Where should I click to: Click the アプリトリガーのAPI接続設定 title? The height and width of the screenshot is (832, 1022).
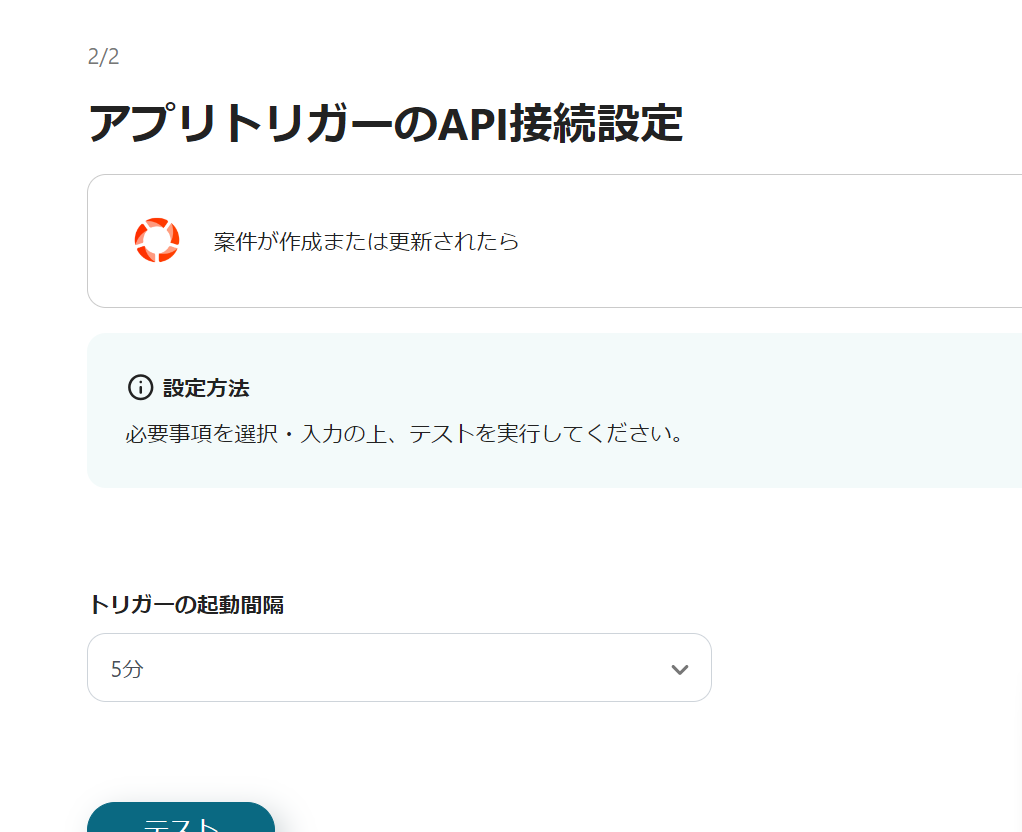coord(385,123)
